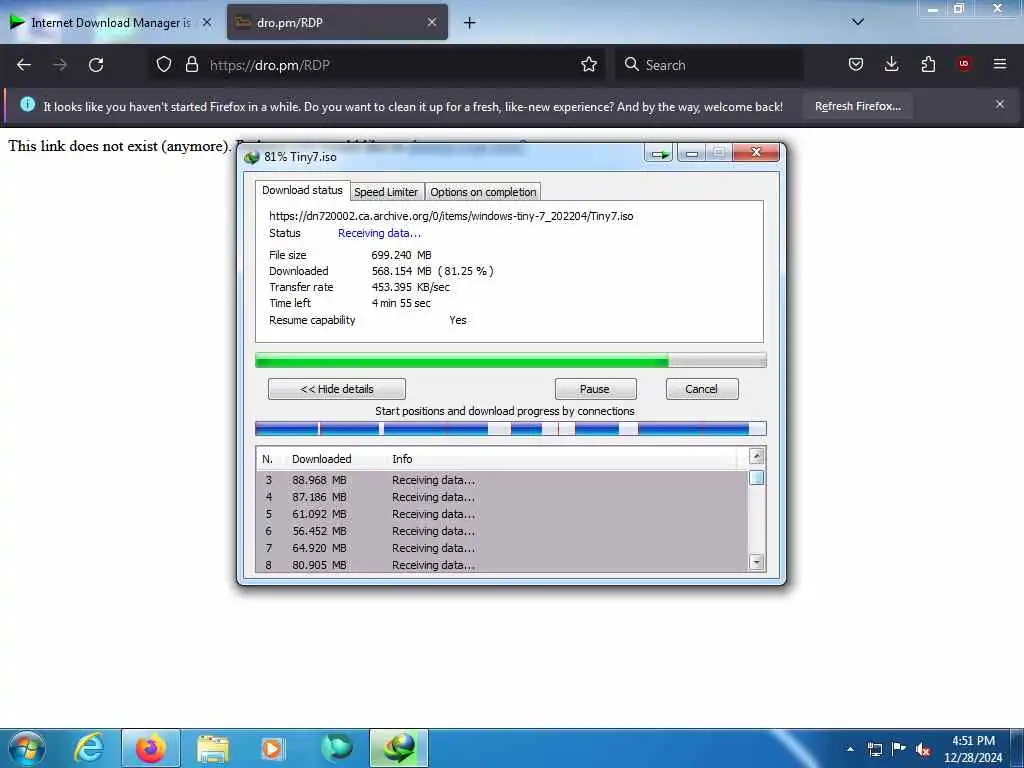Switch to the Internet Download Manager tab

[110, 22]
